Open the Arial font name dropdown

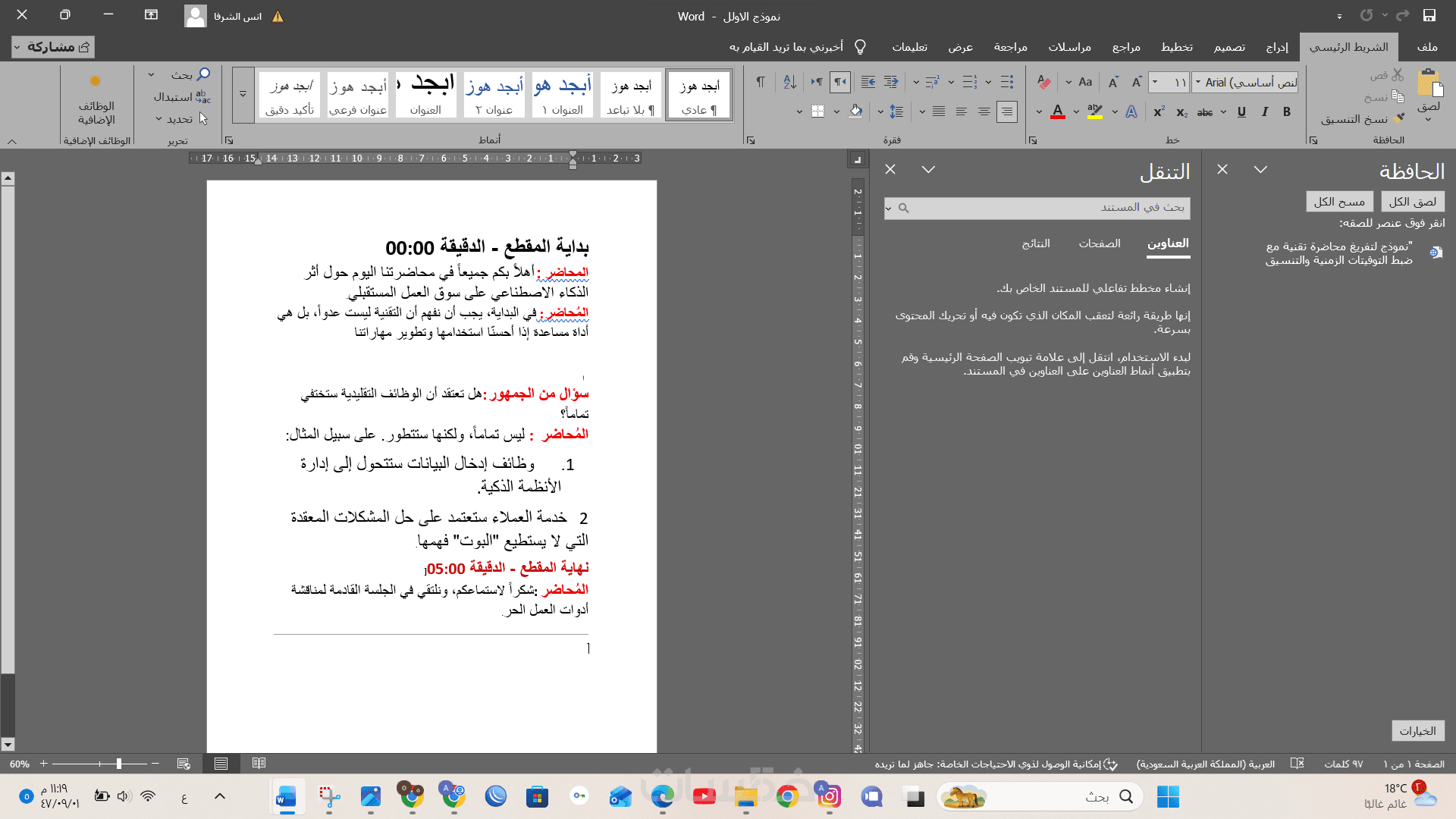tap(1198, 82)
